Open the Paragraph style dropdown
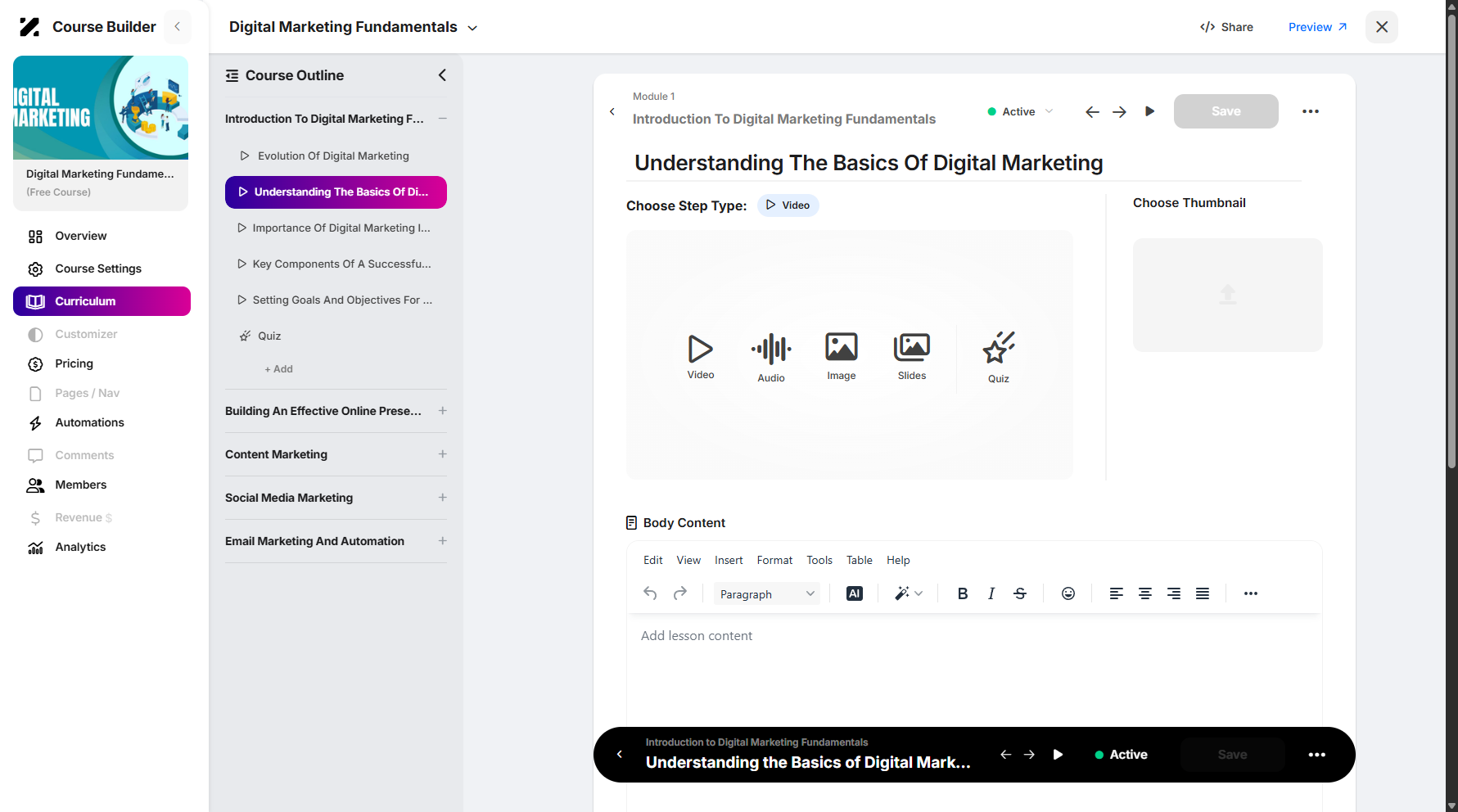Viewport: 1458px width, 812px height. pyautogui.click(x=766, y=593)
